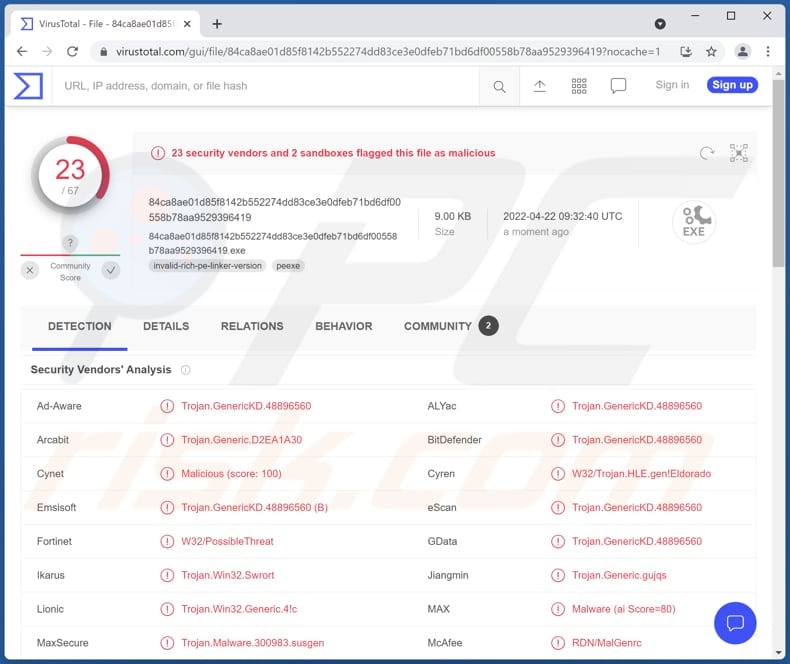Click the search magnifier icon

[x=499, y=87]
